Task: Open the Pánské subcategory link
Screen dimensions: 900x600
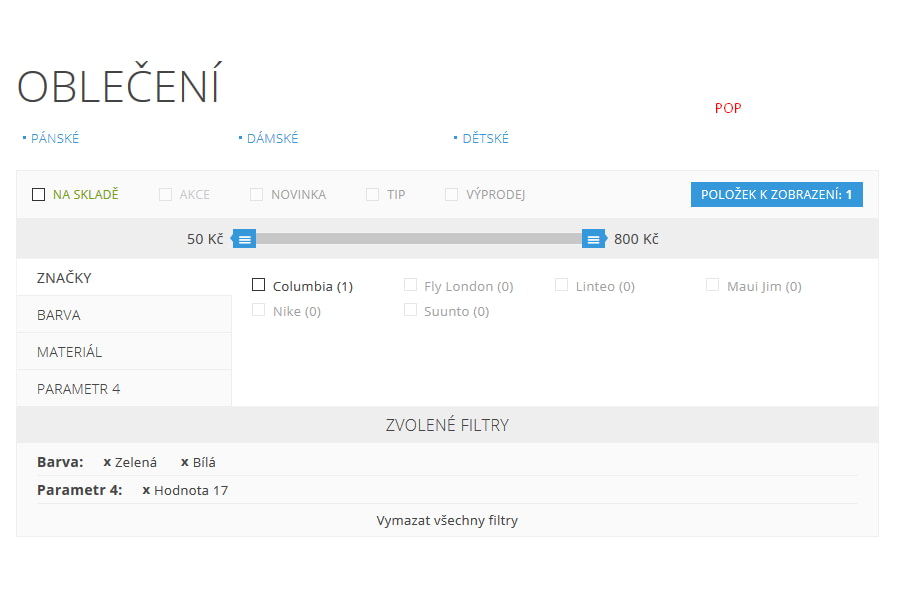Action: pos(55,138)
